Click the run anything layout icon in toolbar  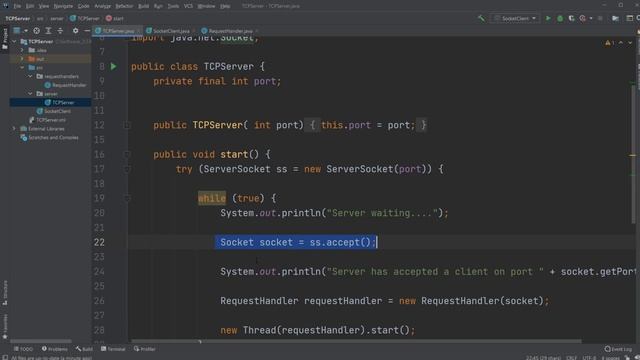coord(630,18)
